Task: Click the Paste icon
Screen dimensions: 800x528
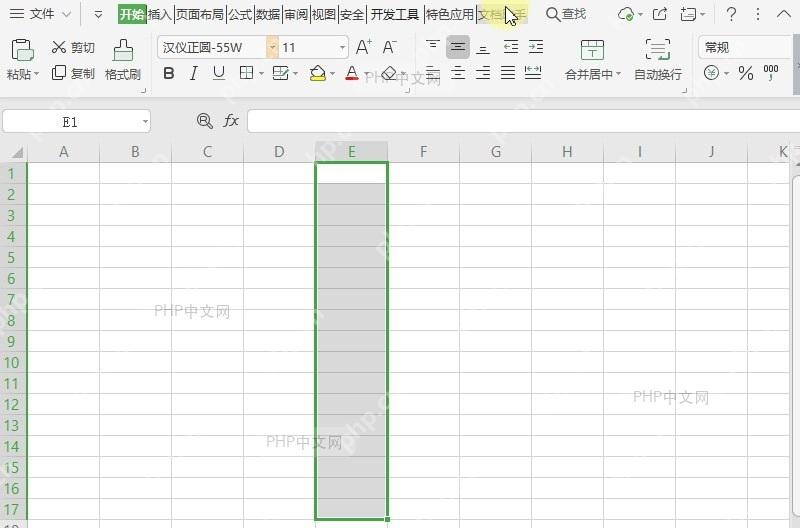Action: pos(21,50)
